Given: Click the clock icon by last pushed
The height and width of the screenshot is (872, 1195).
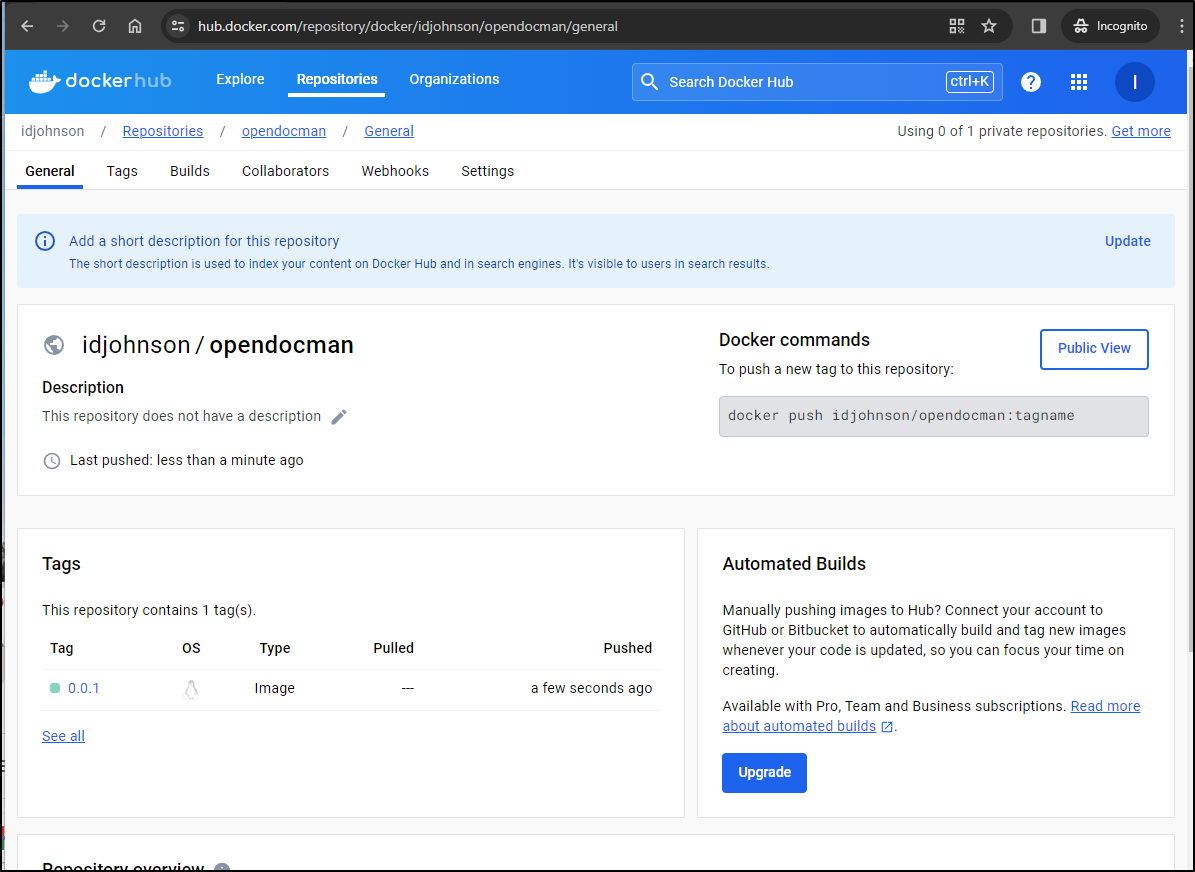Looking at the screenshot, I should click(52, 460).
